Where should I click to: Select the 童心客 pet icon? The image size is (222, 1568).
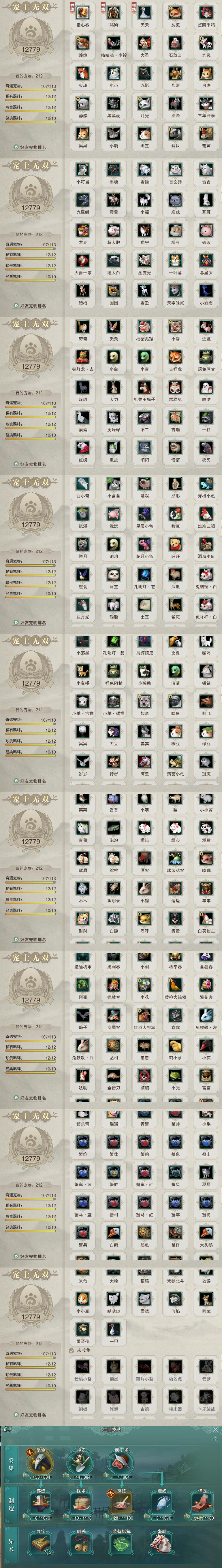pyautogui.click(x=82, y=12)
